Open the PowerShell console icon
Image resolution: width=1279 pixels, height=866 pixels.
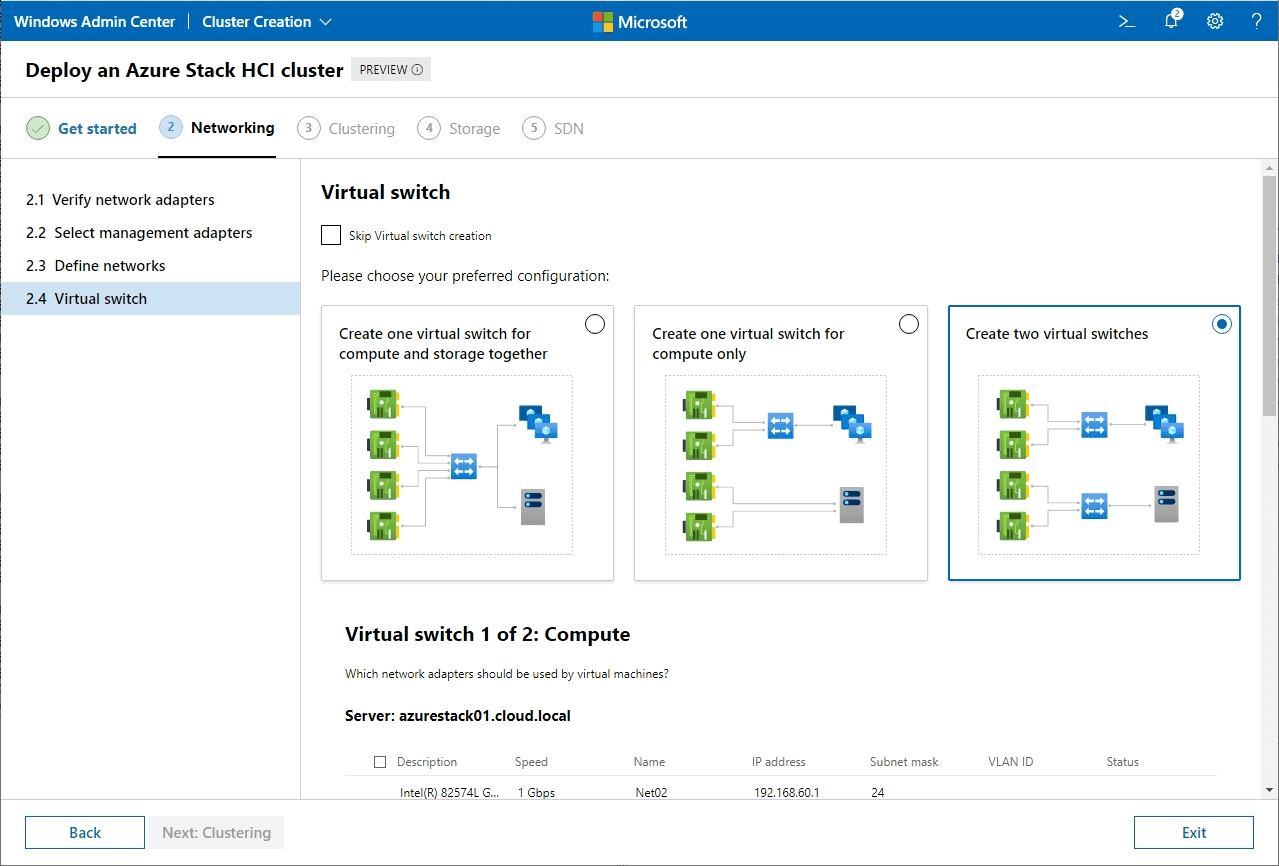[1126, 20]
